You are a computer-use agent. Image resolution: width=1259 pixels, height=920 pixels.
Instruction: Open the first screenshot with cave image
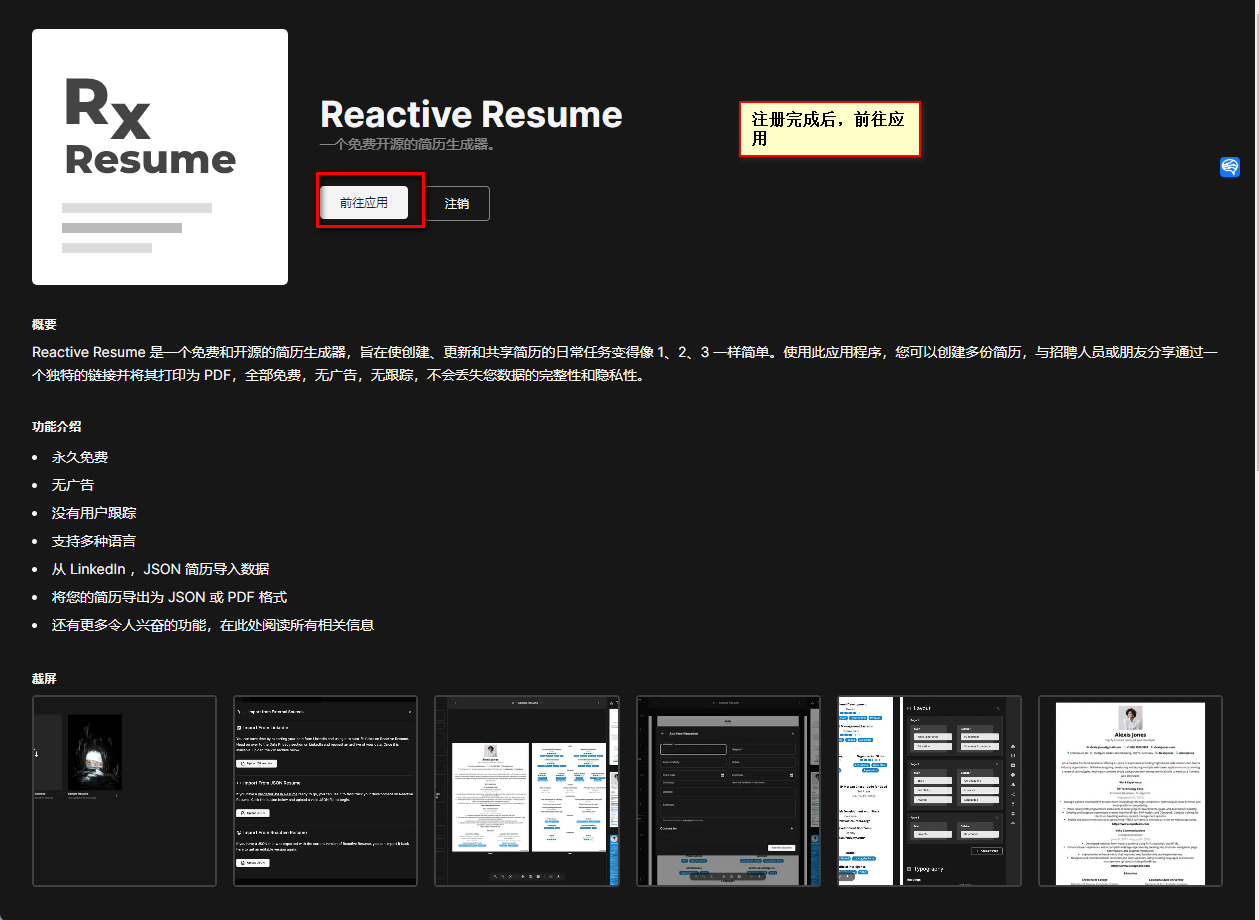tap(124, 790)
